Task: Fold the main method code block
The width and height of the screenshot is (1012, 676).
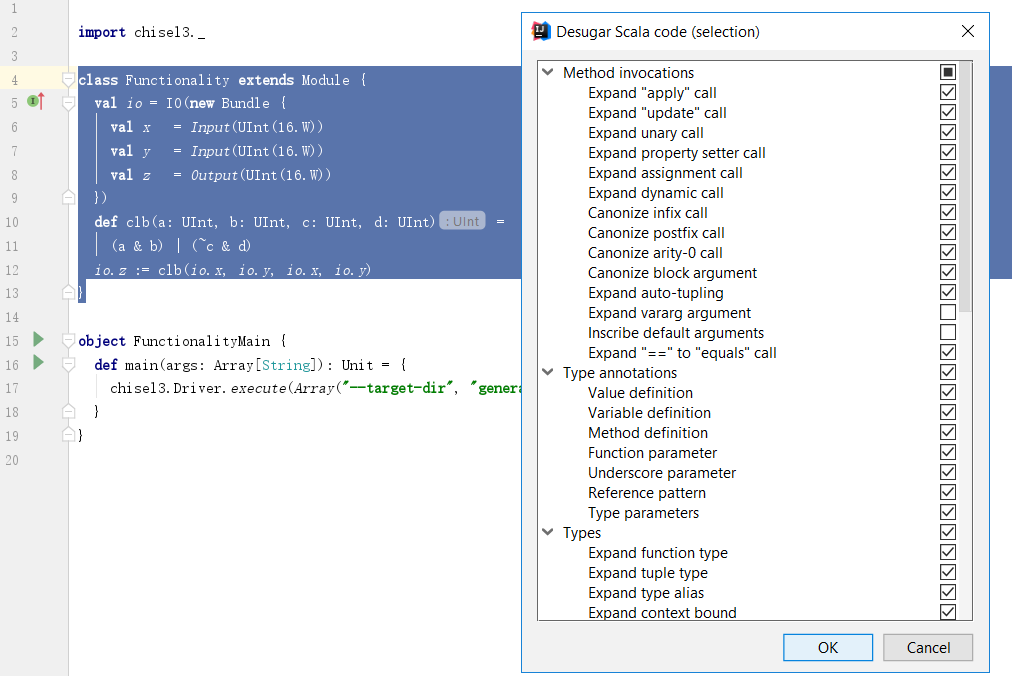Action: point(68,364)
